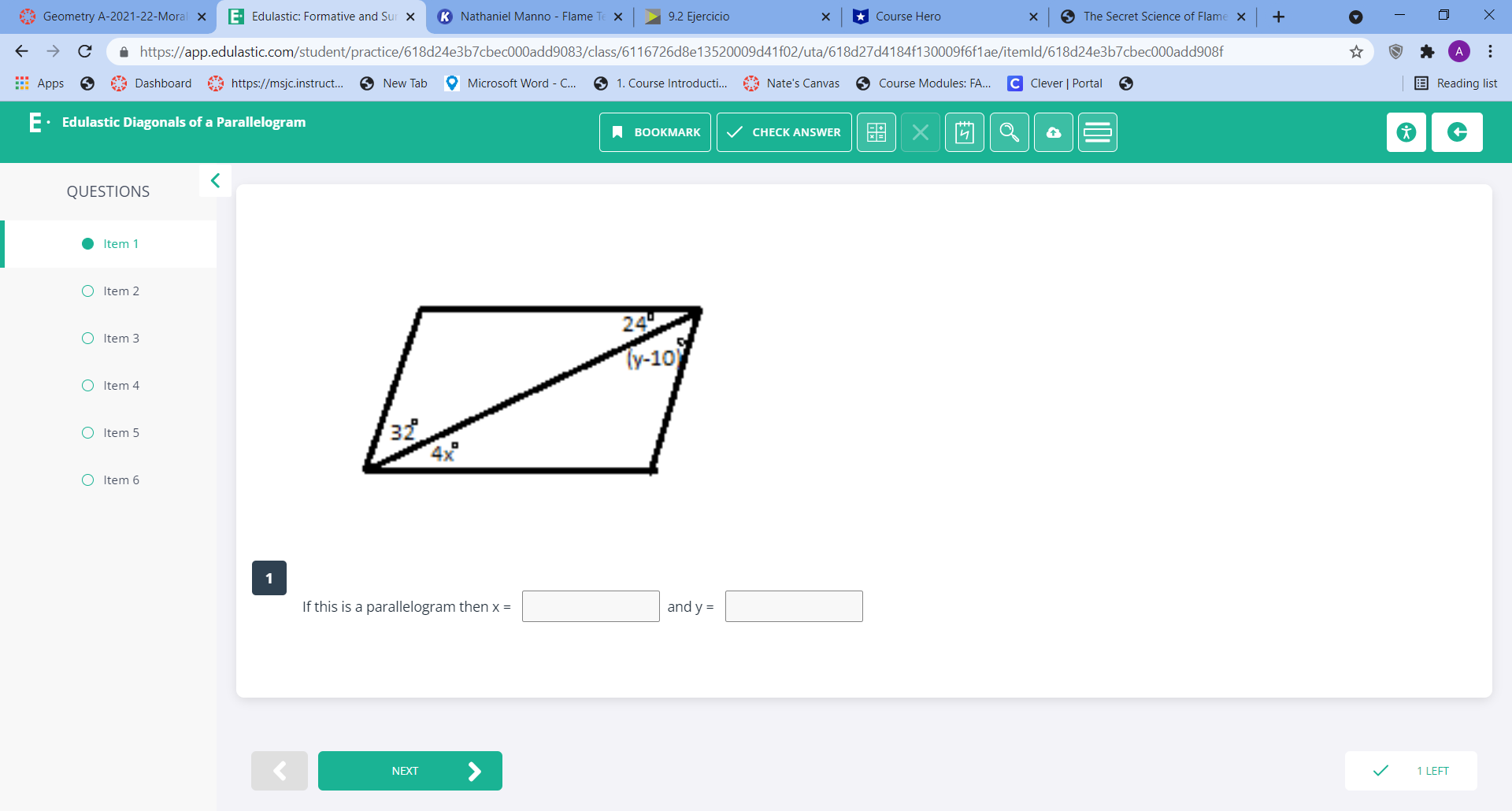Open the scratchpad notes tool
1512x811 pixels.
[965, 132]
